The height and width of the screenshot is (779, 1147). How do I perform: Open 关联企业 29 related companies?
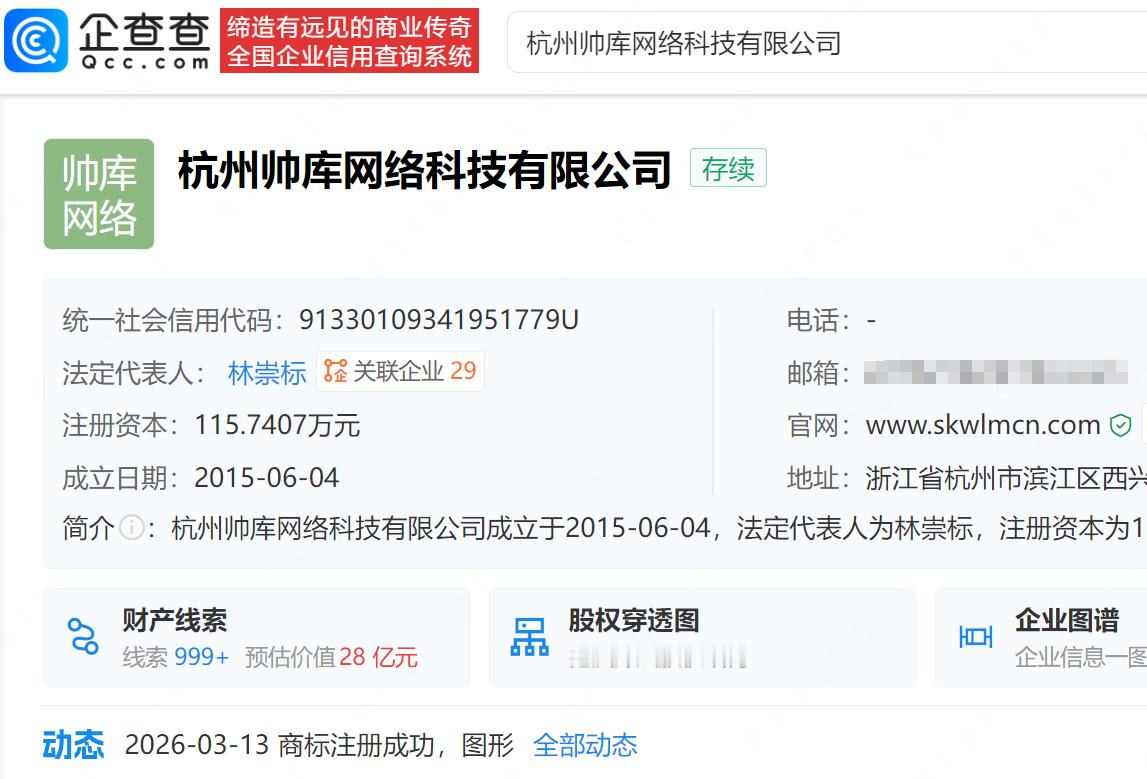(x=400, y=372)
